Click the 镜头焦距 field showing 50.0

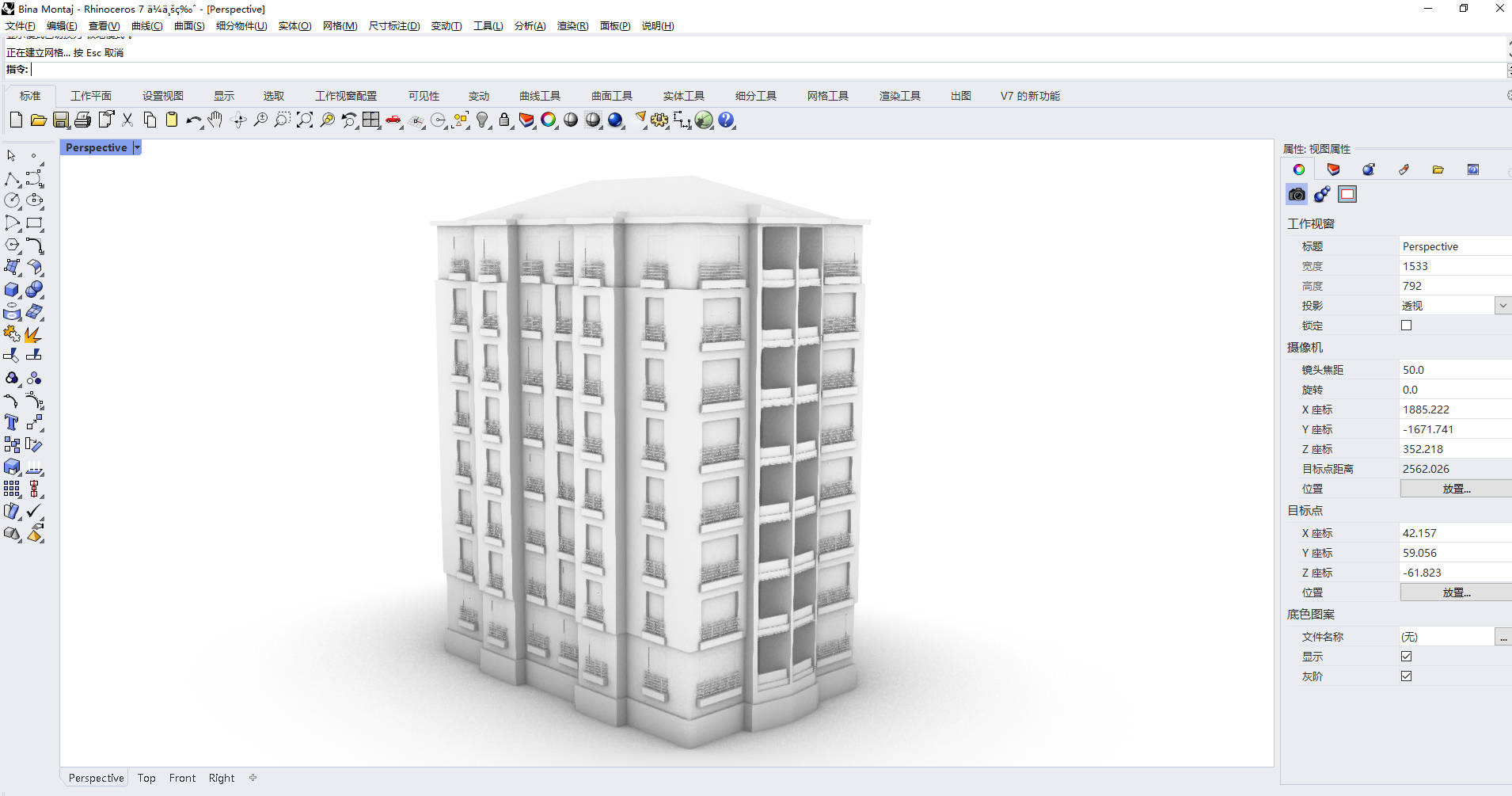coord(1455,370)
